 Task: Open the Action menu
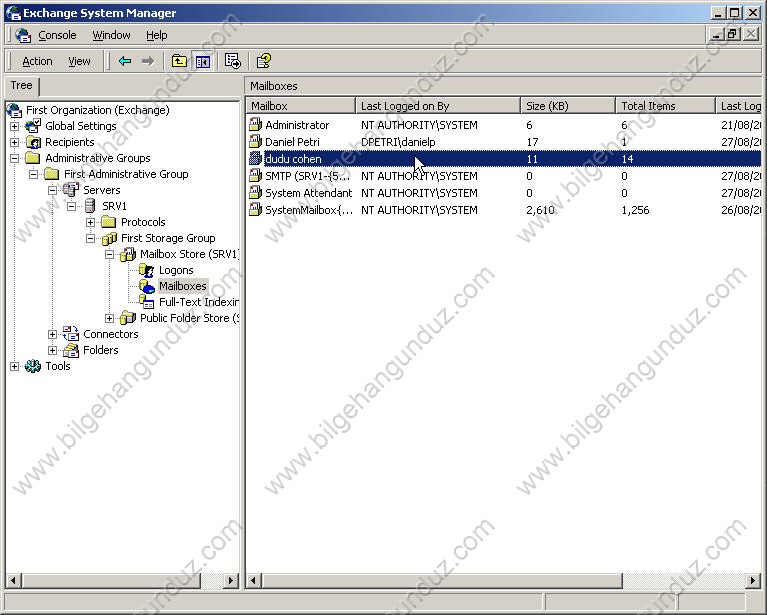click(x=37, y=61)
